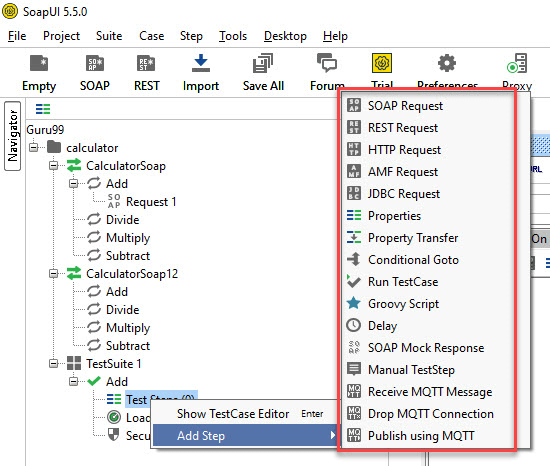Click the Proxy toolbar icon

[x=517, y=63]
